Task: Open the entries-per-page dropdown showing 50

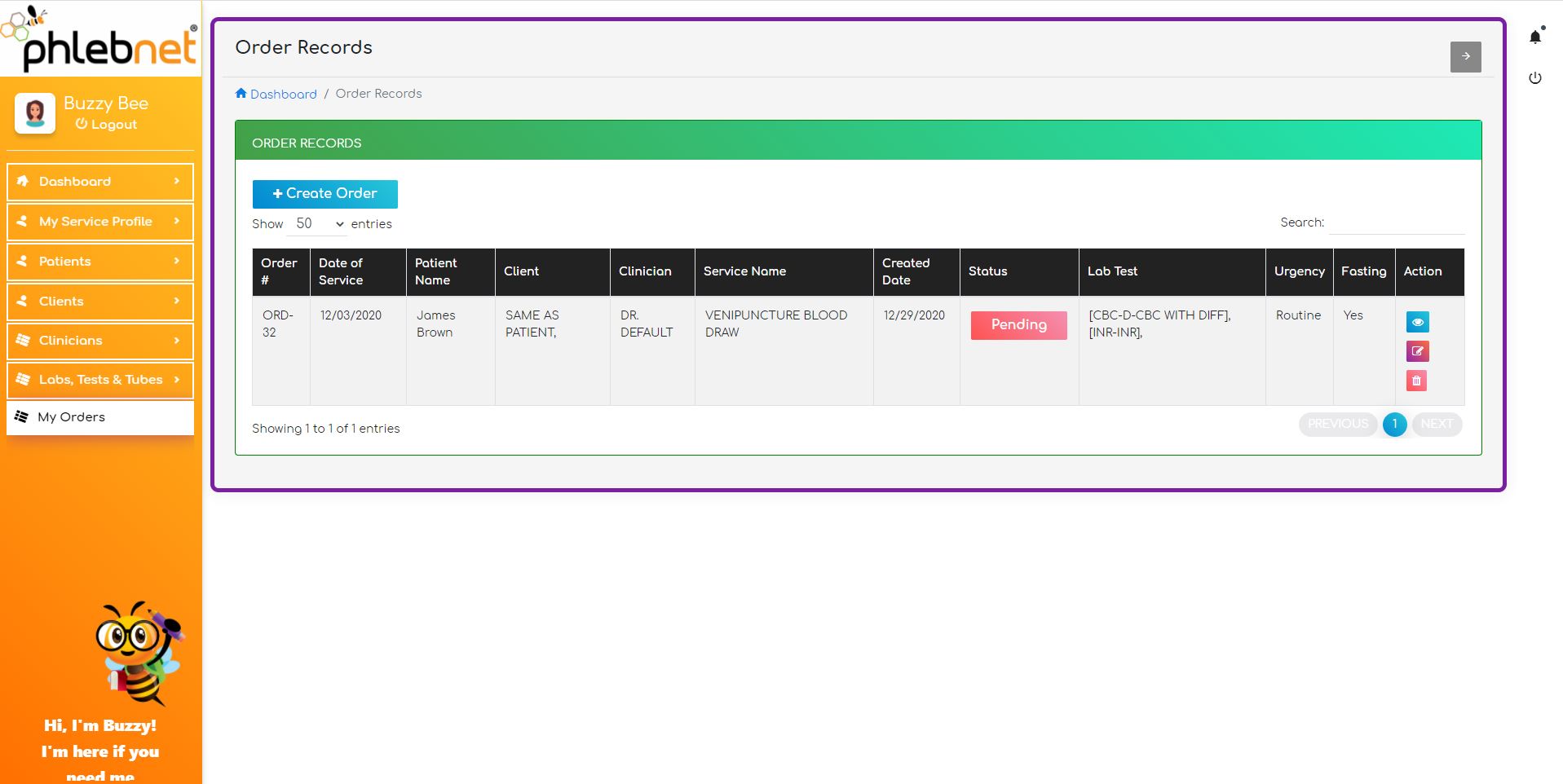Action: click(x=318, y=224)
